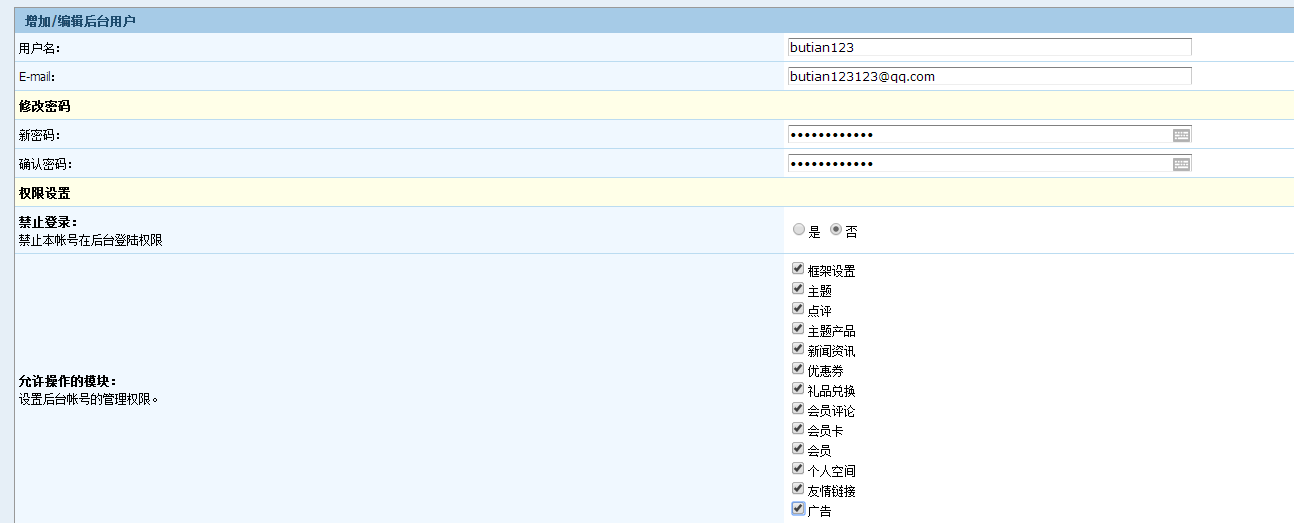Click the 确认密码: field label
This screenshot has width=1294, height=523.
46,165
